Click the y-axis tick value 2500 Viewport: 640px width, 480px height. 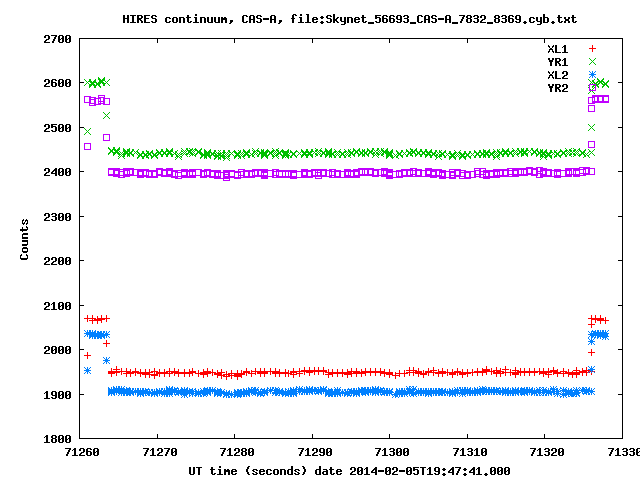click(57, 128)
